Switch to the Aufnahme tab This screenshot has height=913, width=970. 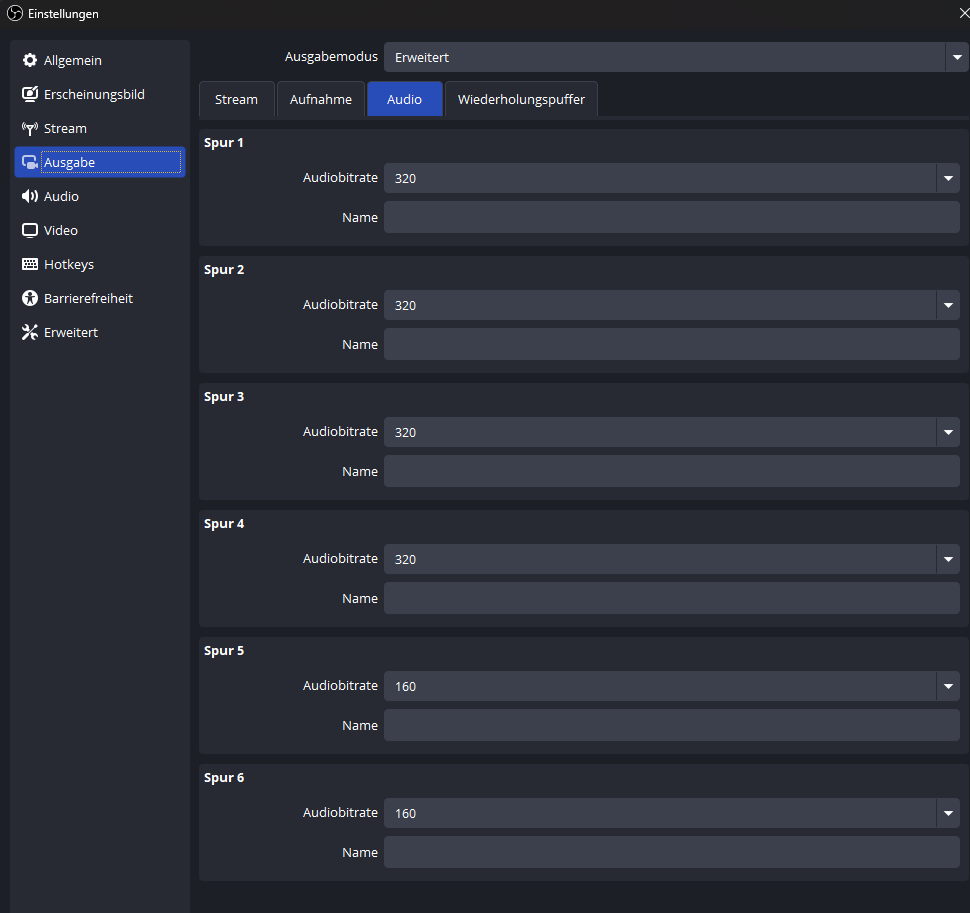click(x=320, y=100)
